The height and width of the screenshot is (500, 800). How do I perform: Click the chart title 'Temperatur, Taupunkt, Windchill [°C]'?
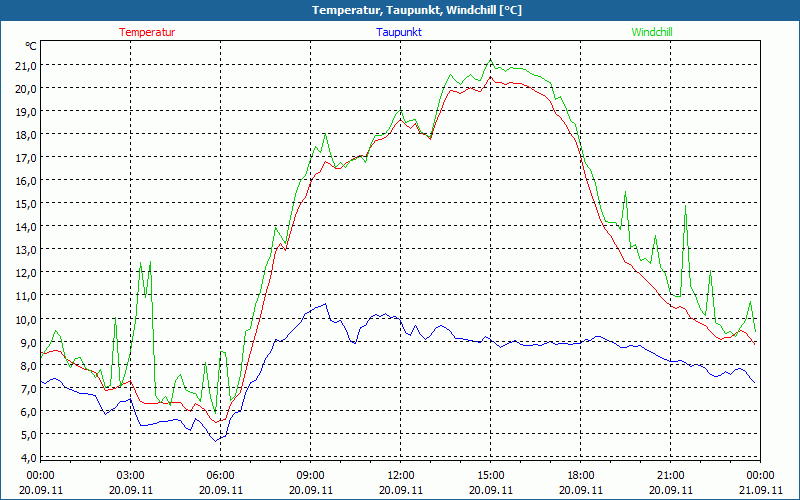coord(417,10)
